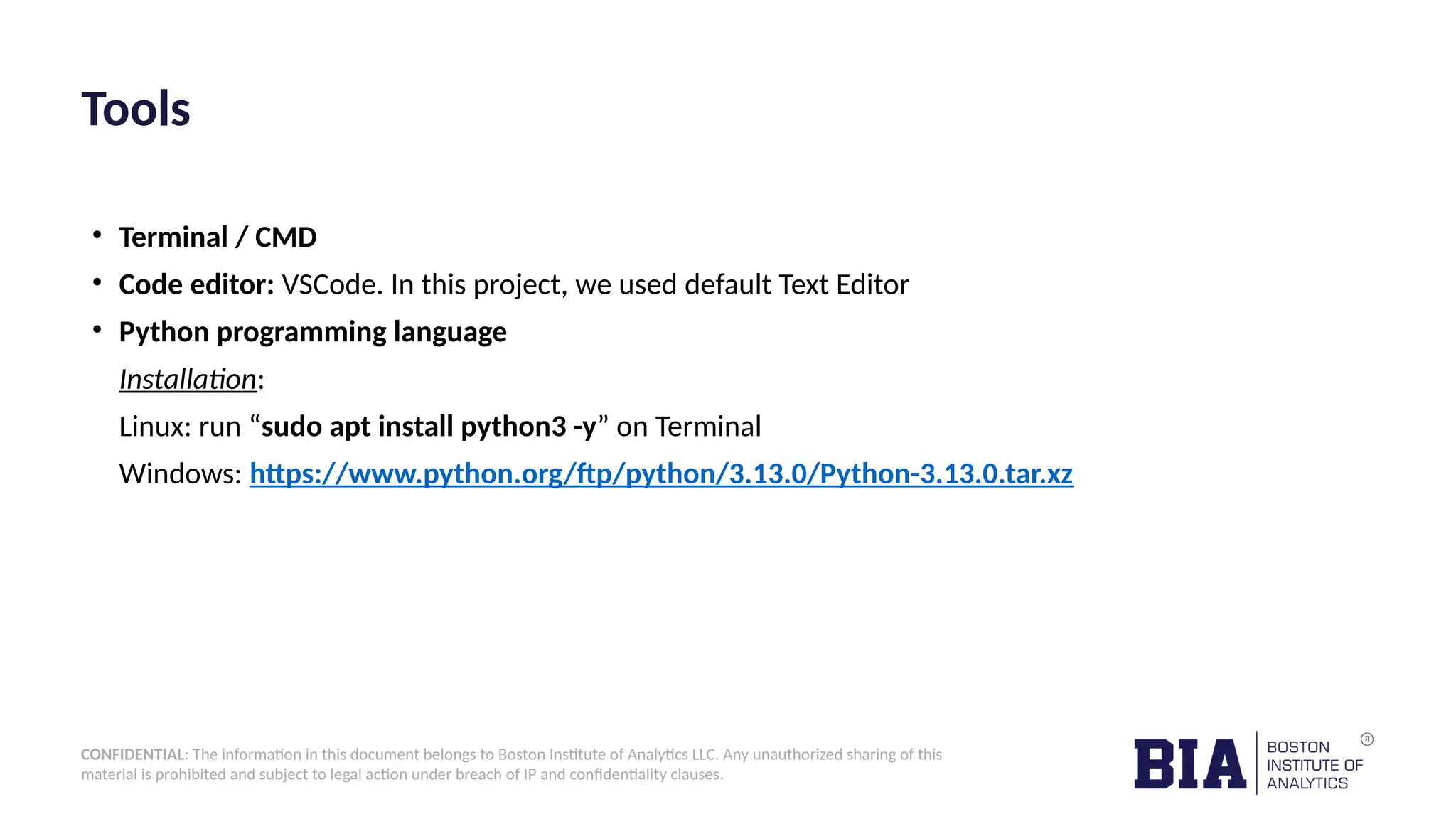Click the bullet dot before Python programming language
The image size is (1456, 819).
97,330
